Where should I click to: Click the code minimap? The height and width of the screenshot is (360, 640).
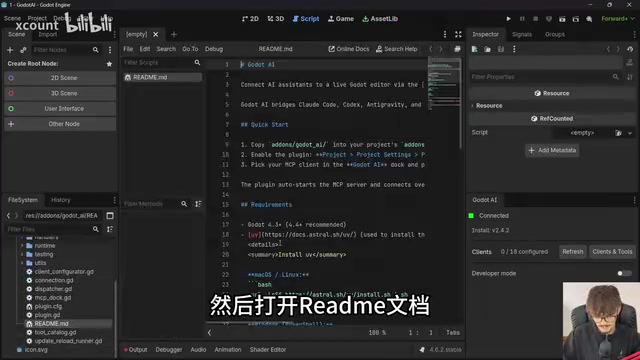tap(444, 84)
